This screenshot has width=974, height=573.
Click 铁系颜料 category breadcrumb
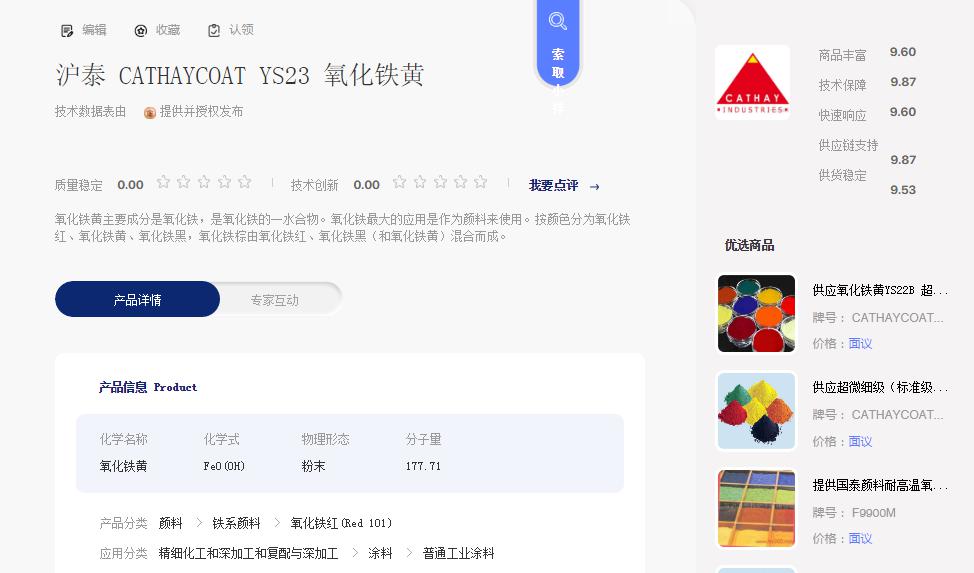click(x=236, y=523)
